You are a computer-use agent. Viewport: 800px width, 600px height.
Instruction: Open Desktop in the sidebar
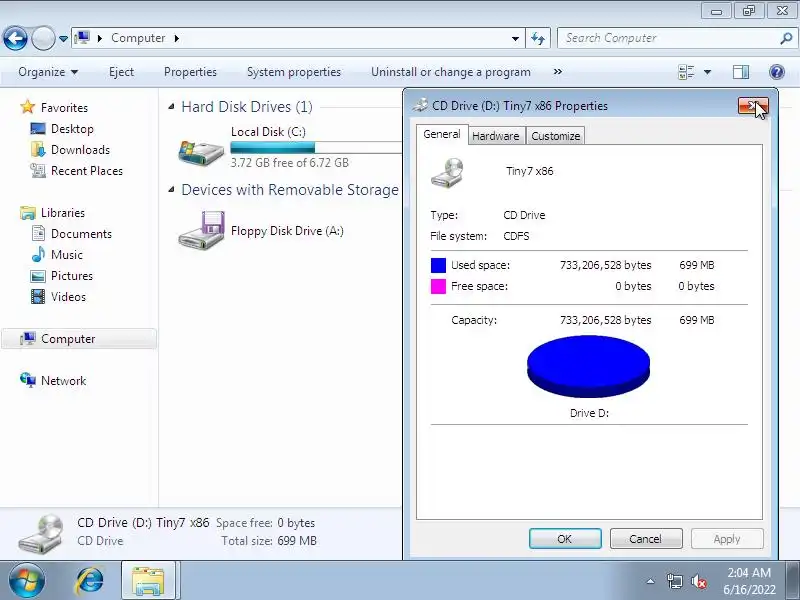tap(72, 129)
